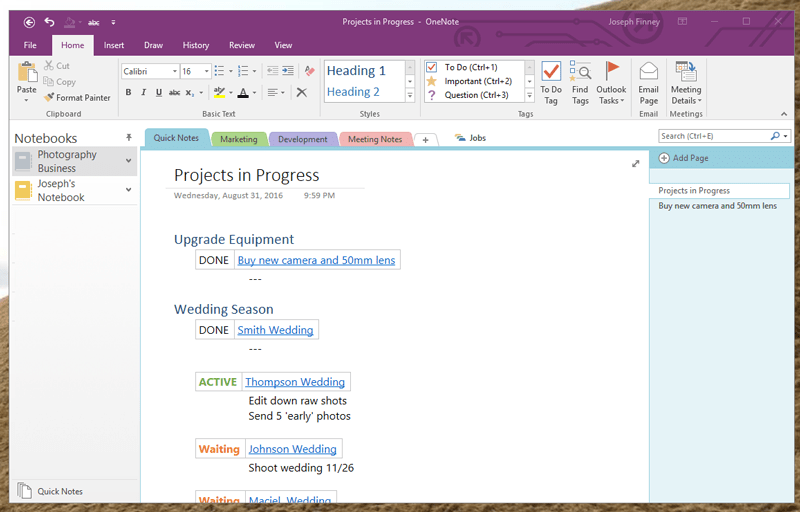Image resolution: width=800 pixels, height=512 pixels.
Task: Switch to the History ribbon tab
Action: click(x=196, y=45)
